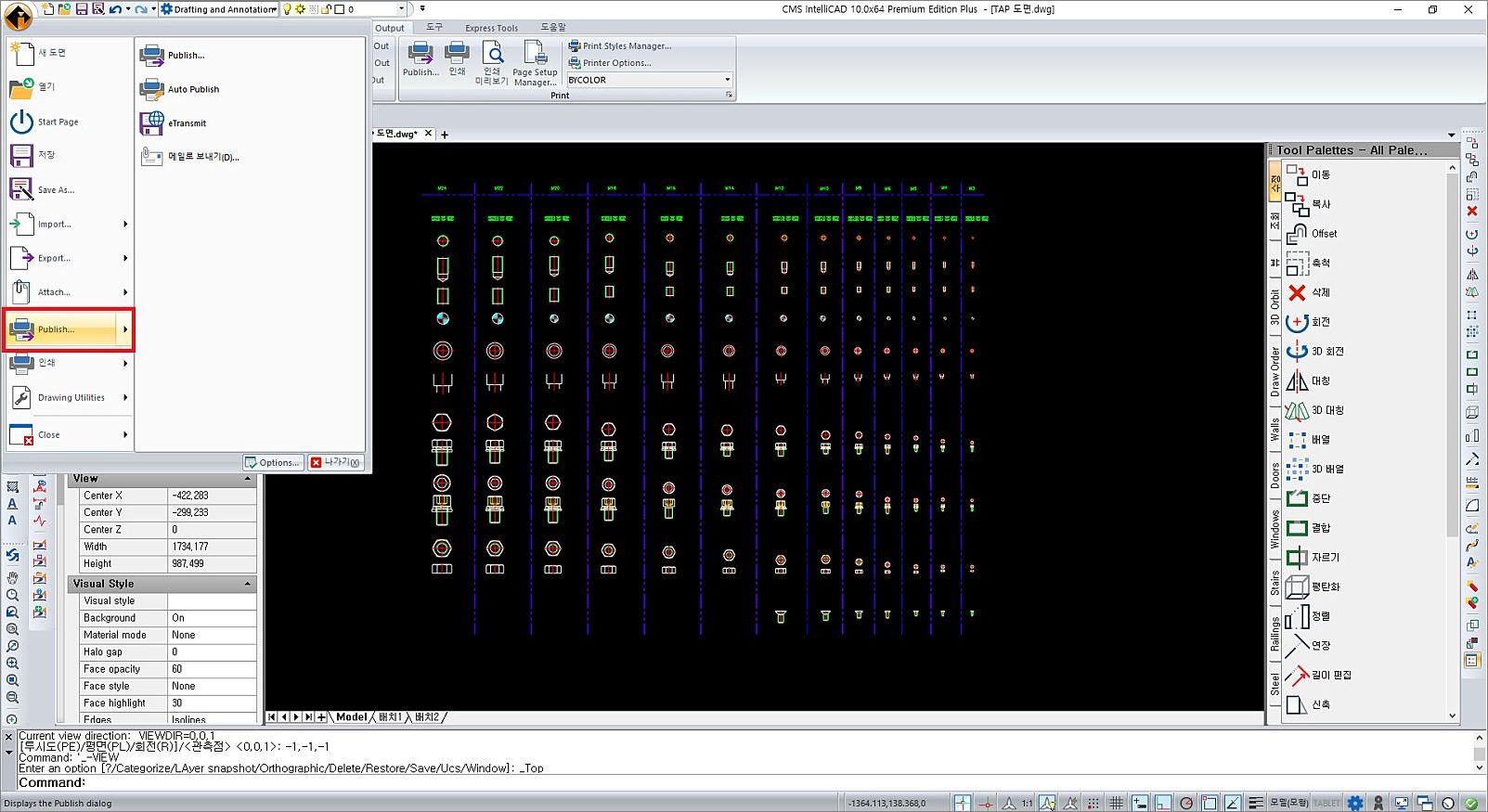Click the quick access Save icon

(81, 9)
